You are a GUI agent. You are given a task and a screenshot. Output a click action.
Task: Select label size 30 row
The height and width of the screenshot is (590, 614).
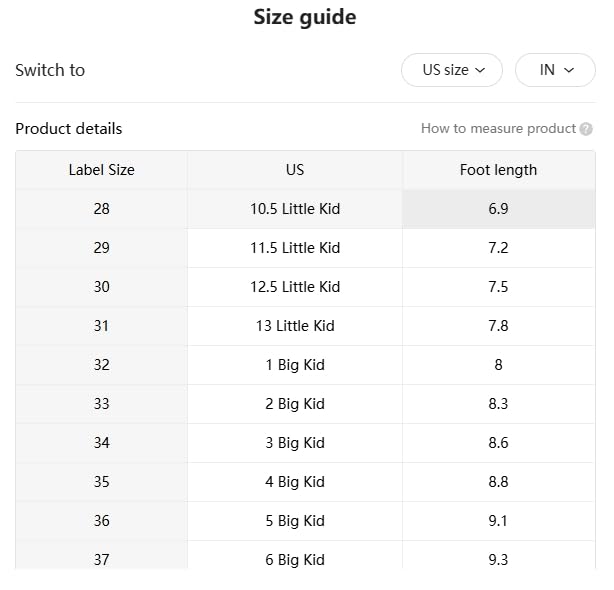(101, 287)
